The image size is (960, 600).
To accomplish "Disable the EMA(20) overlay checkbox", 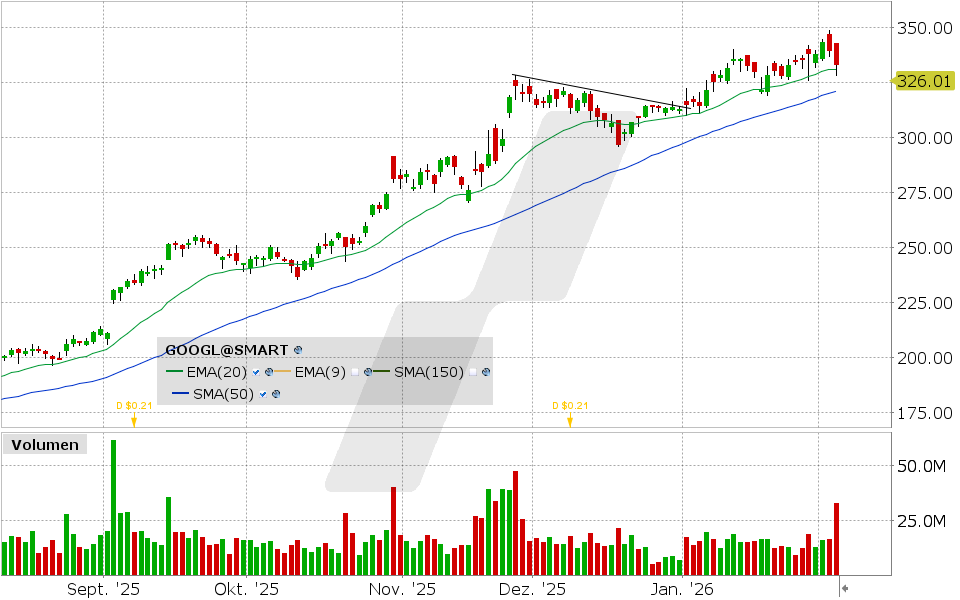I will tap(256, 373).
